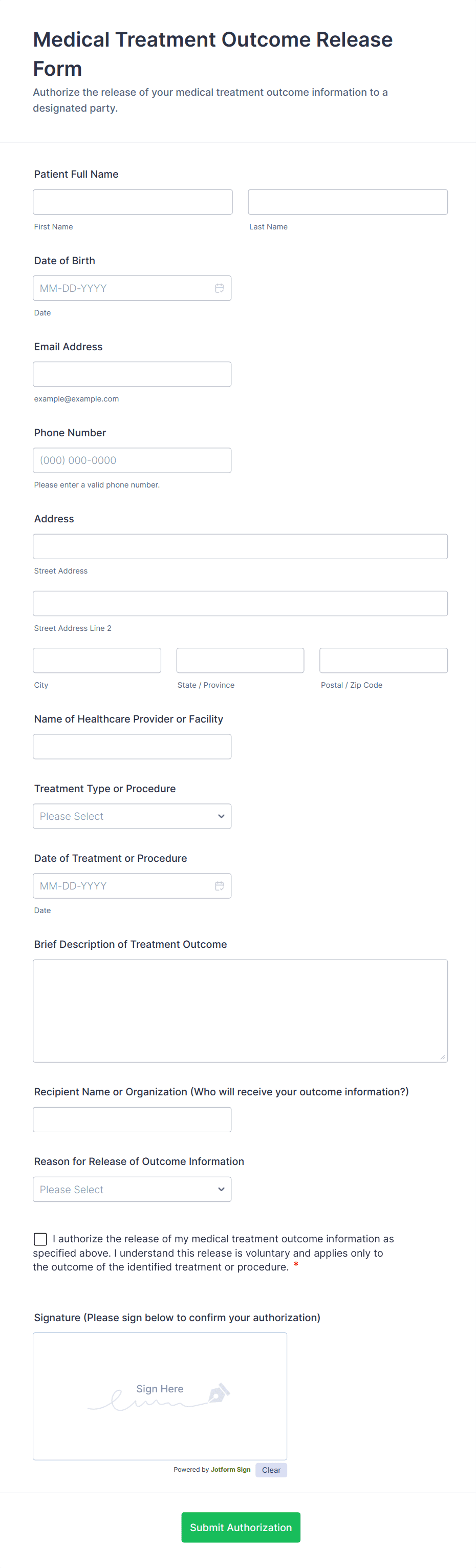Click the Phone Number field
476x1568 pixels.
(132, 461)
